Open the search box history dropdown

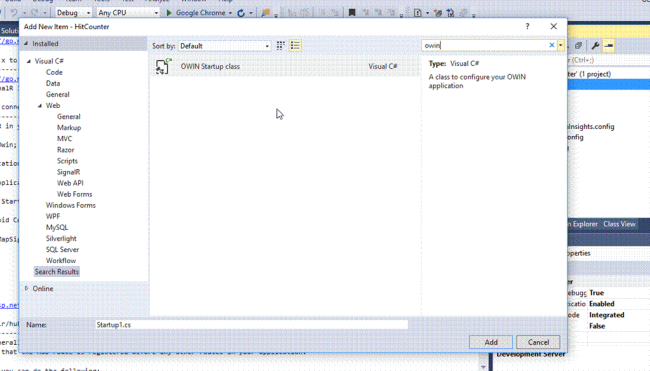560,45
